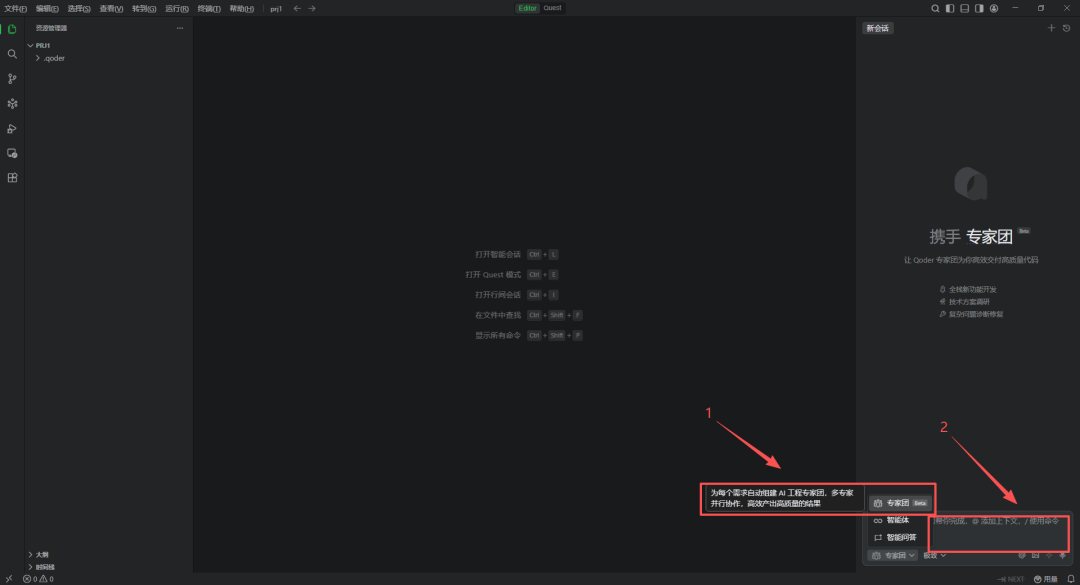This screenshot has height=585, width=1080.
Task: Click the new chat plus icon
Action: pos(1051,28)
